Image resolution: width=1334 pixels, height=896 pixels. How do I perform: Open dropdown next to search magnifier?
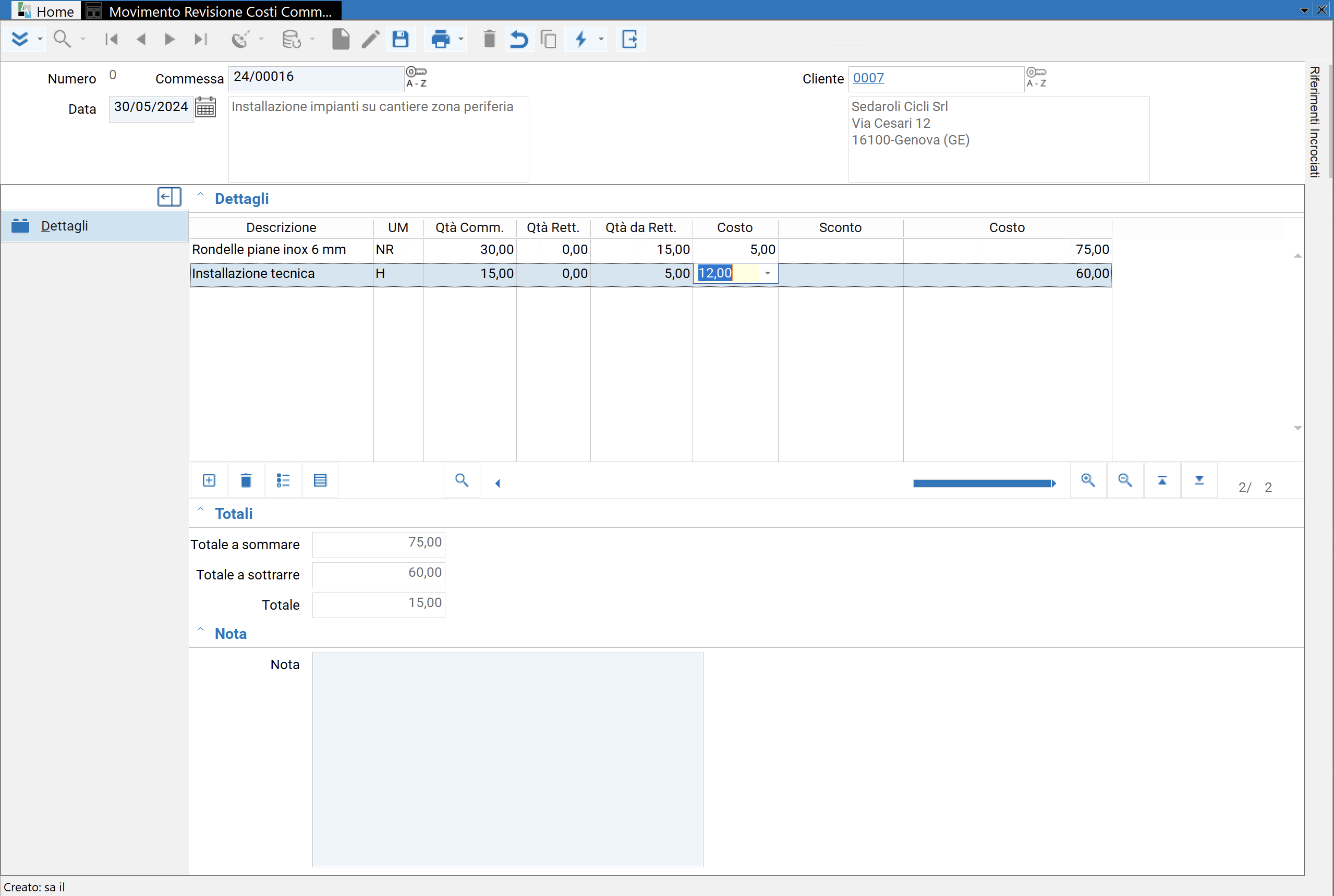(83, 39)
